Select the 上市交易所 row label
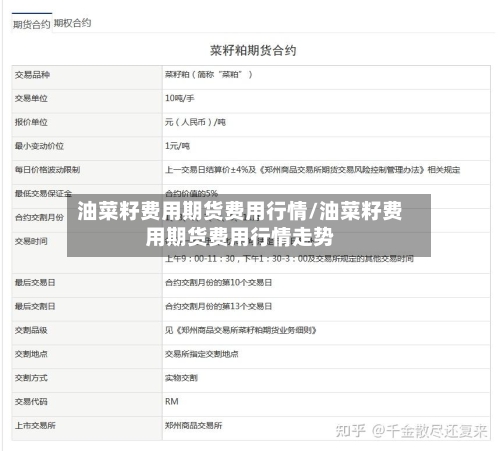This screenshot has height=451, width=500. (35, 425)
